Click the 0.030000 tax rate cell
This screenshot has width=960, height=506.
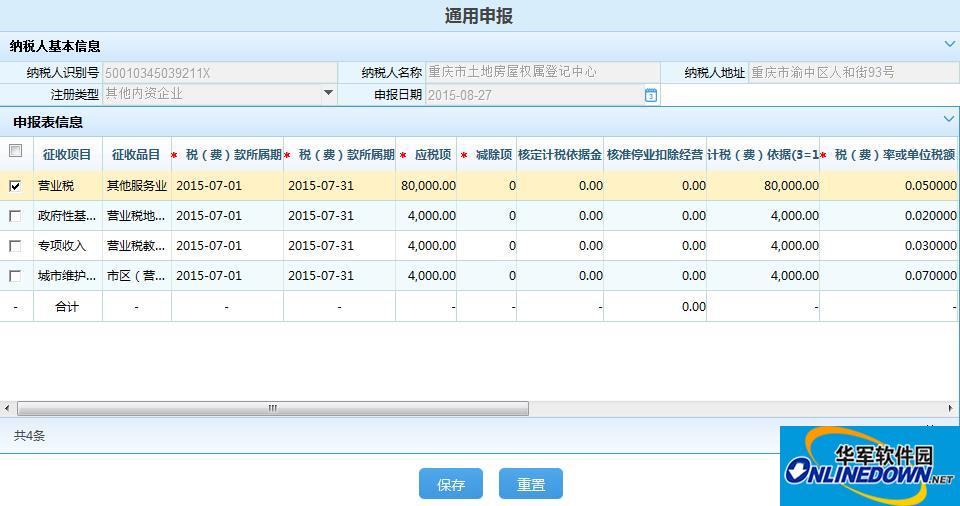click(x=890, y=246)
